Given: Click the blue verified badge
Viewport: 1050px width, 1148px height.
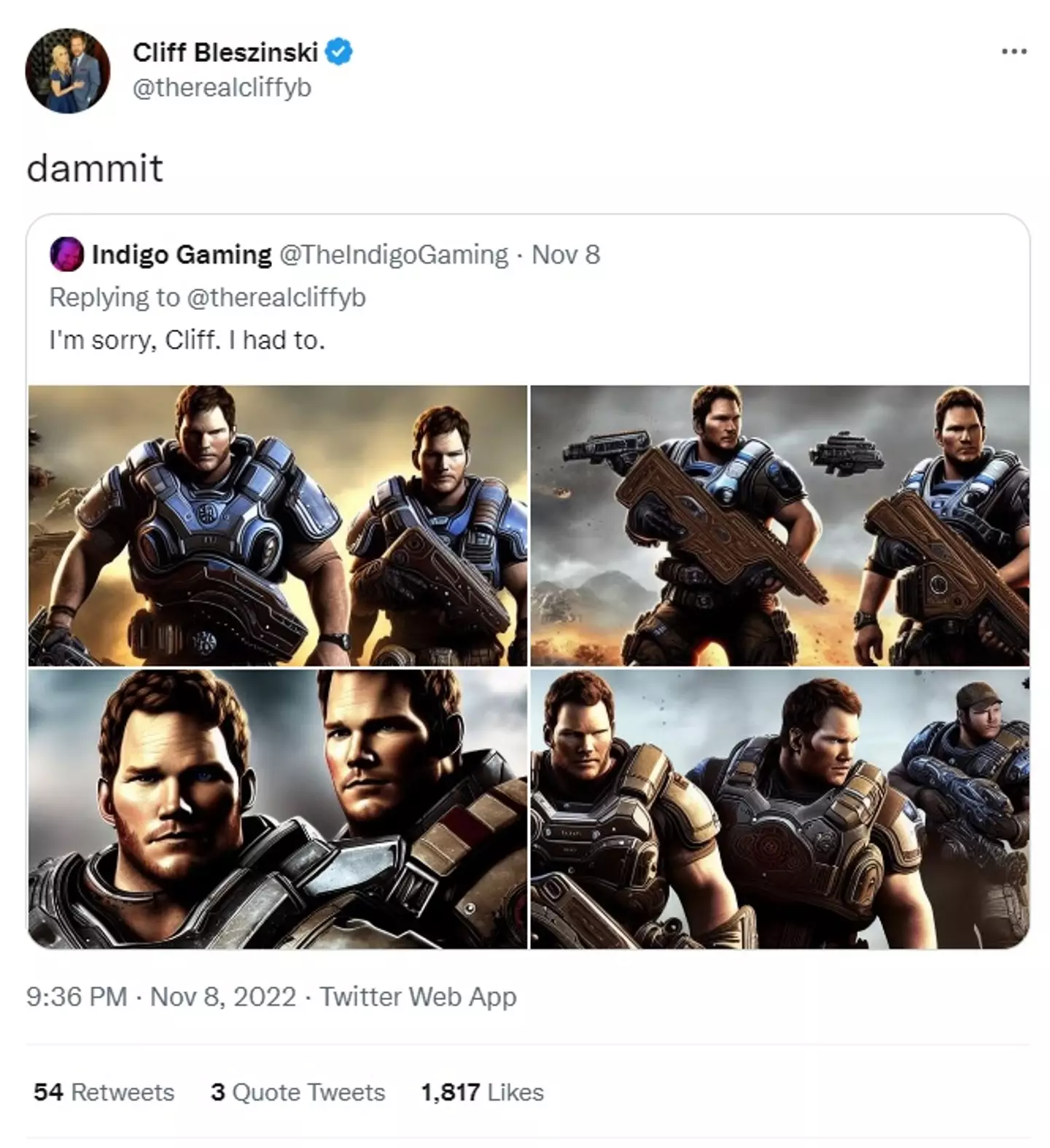Looking at the screenshot, I should pos(339,53).
